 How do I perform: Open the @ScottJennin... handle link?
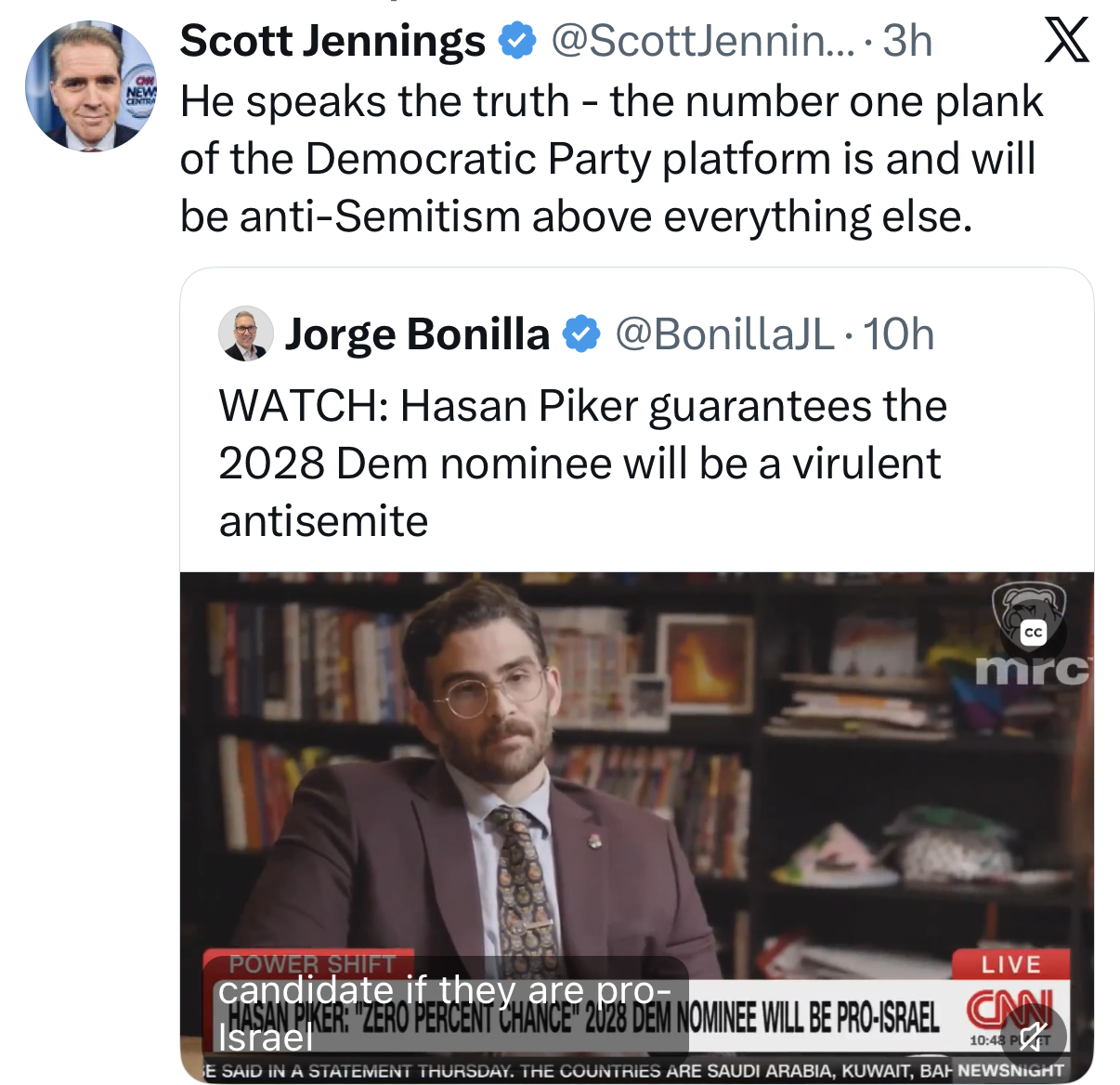703,41
